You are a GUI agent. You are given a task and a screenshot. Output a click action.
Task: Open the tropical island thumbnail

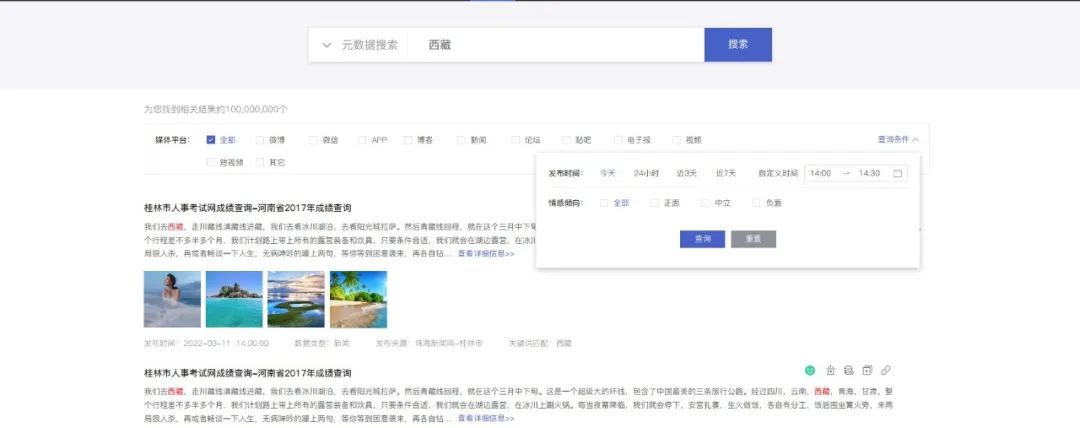pos(234,299)
